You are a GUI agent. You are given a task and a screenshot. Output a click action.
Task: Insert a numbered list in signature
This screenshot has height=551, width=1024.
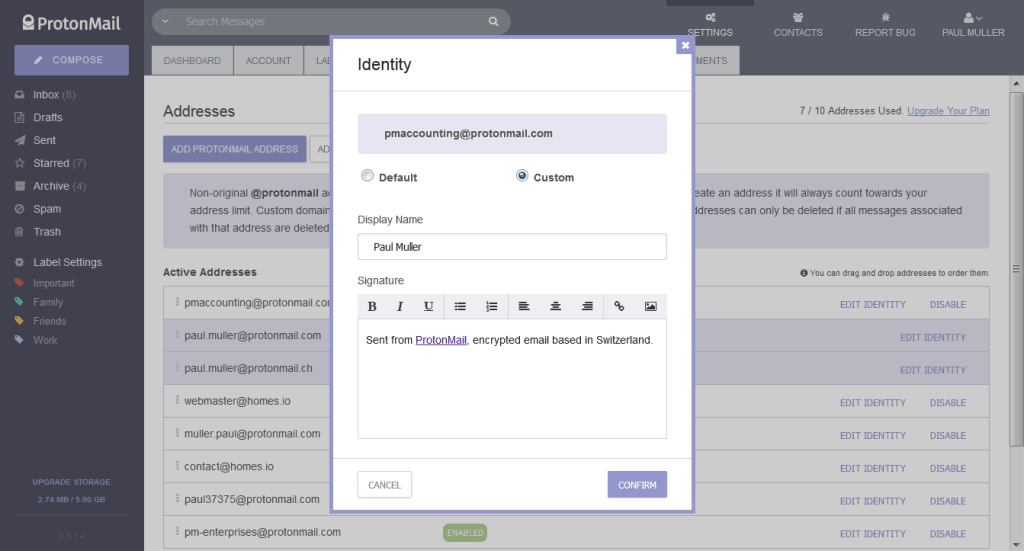492,306
